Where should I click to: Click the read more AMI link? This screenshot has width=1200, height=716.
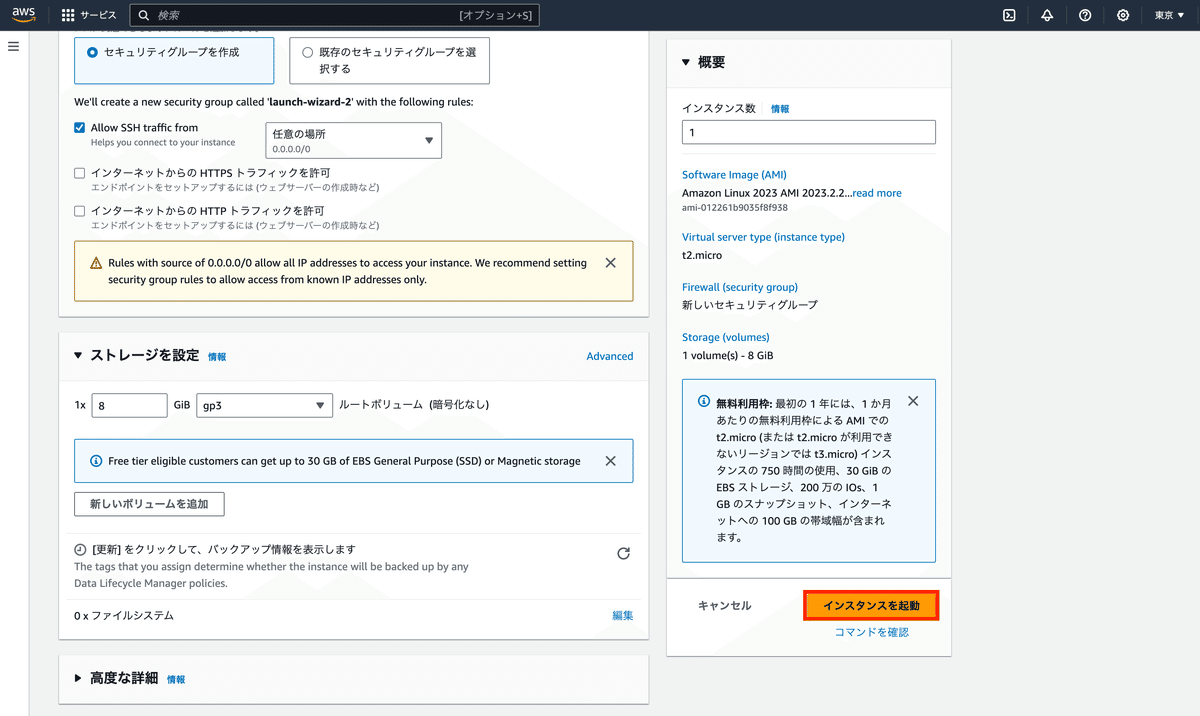pos(877,193)
